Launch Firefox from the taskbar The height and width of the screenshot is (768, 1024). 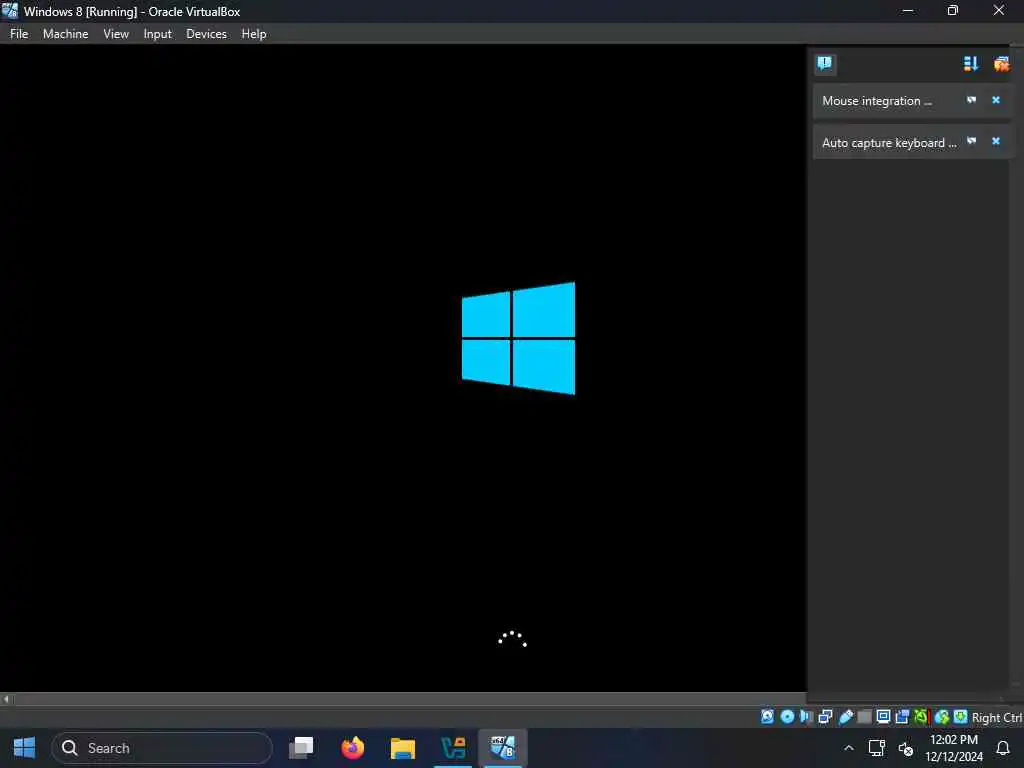[x=353, y=748]
